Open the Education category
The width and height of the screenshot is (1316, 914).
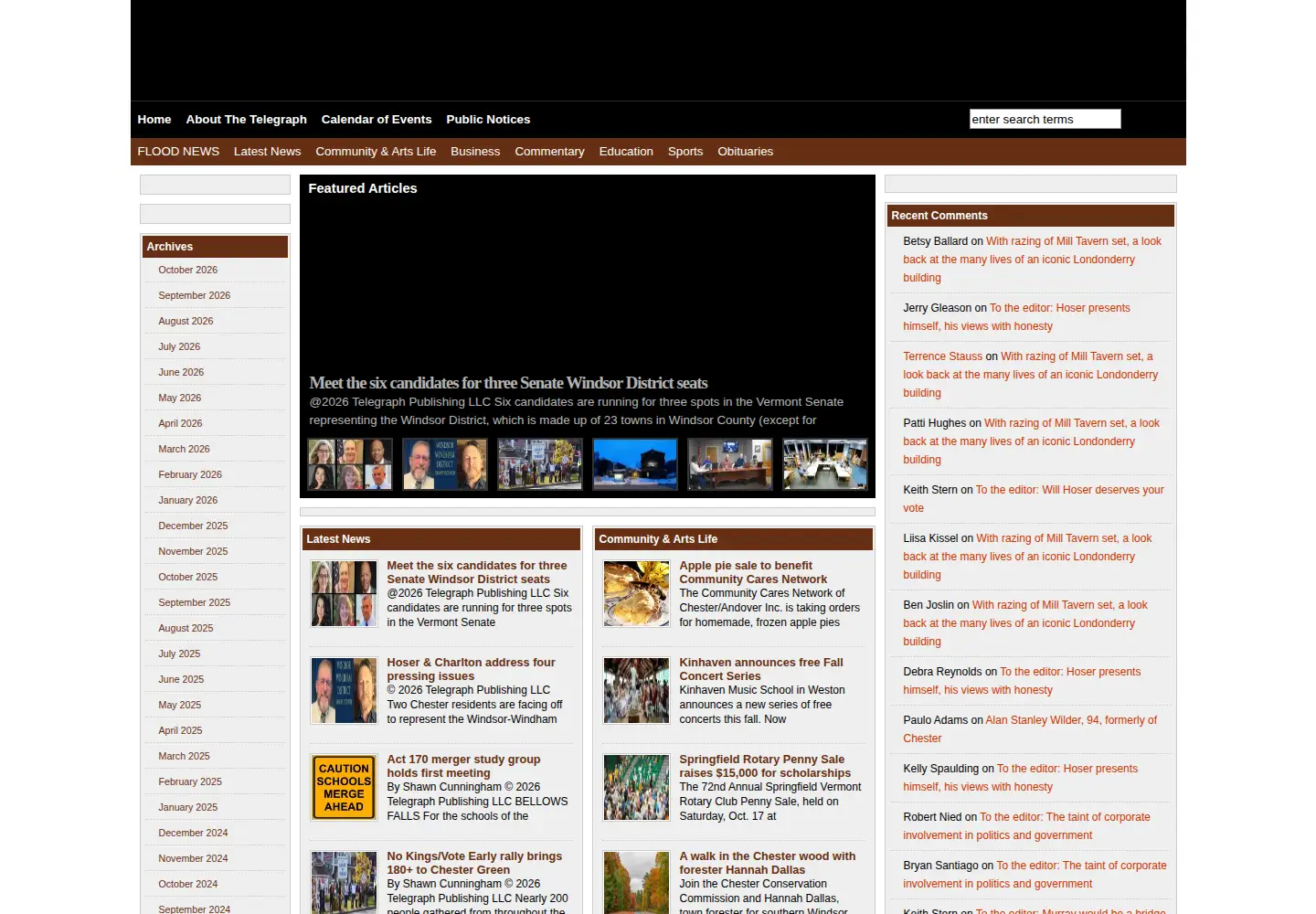tap(626, 152)
